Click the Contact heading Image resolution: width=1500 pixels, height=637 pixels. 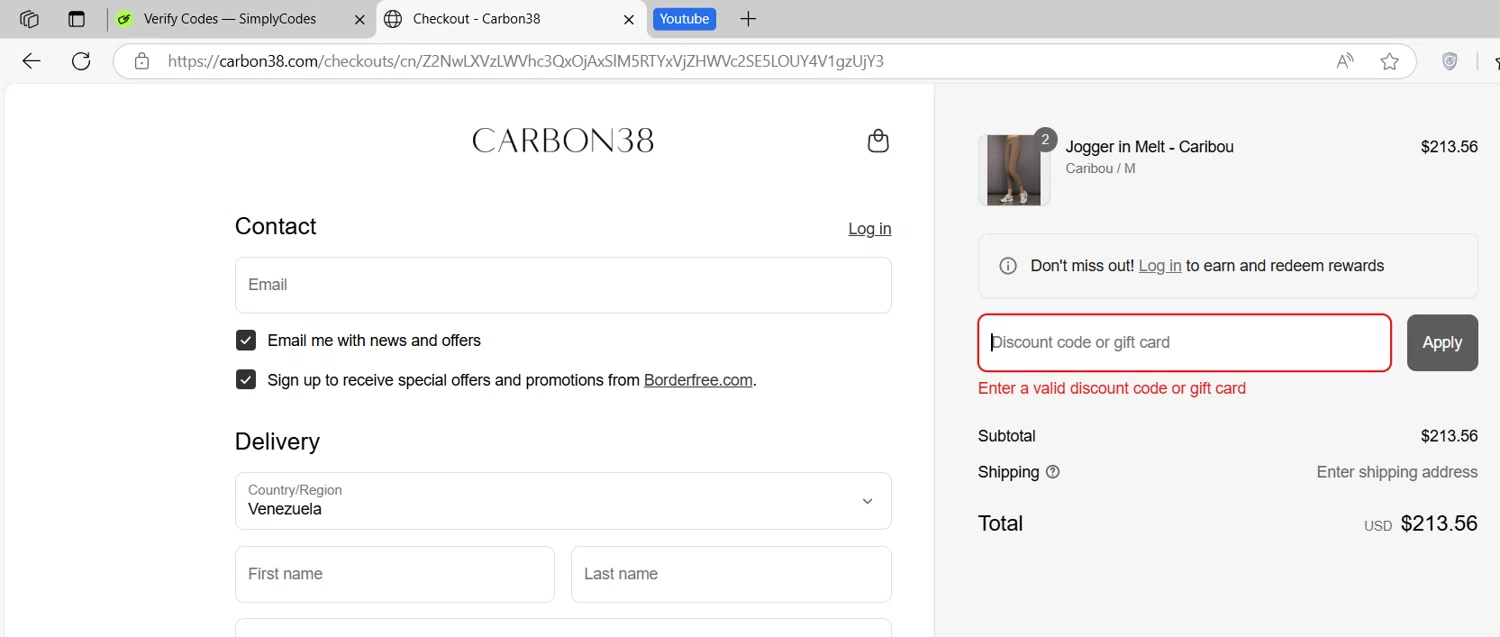(275, 226)
